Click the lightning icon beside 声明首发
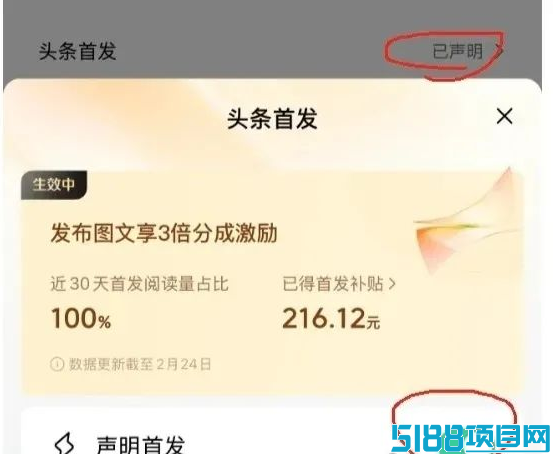Viewport: 553px width, 454px height. [65, 444]
